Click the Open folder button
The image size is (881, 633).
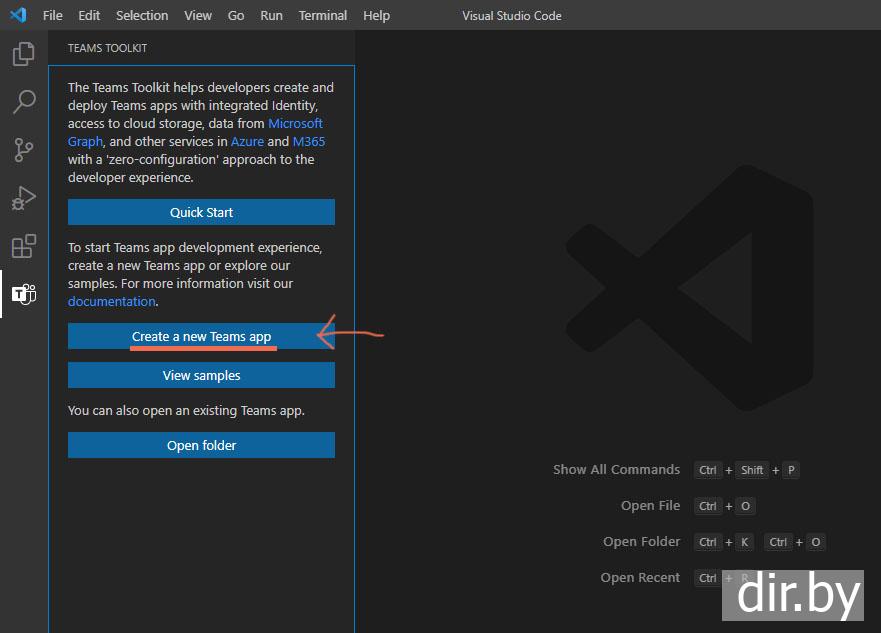click(201, 445)
